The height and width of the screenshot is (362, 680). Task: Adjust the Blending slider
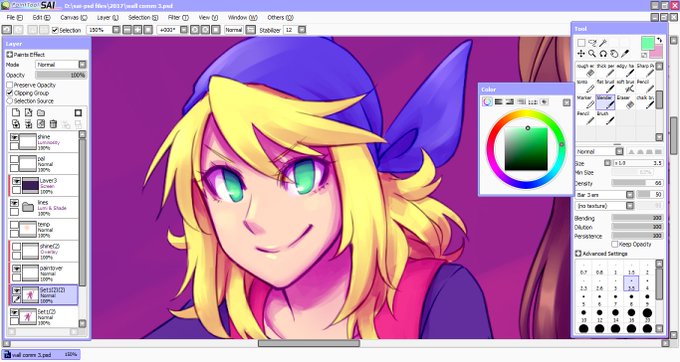click(637, 218)
